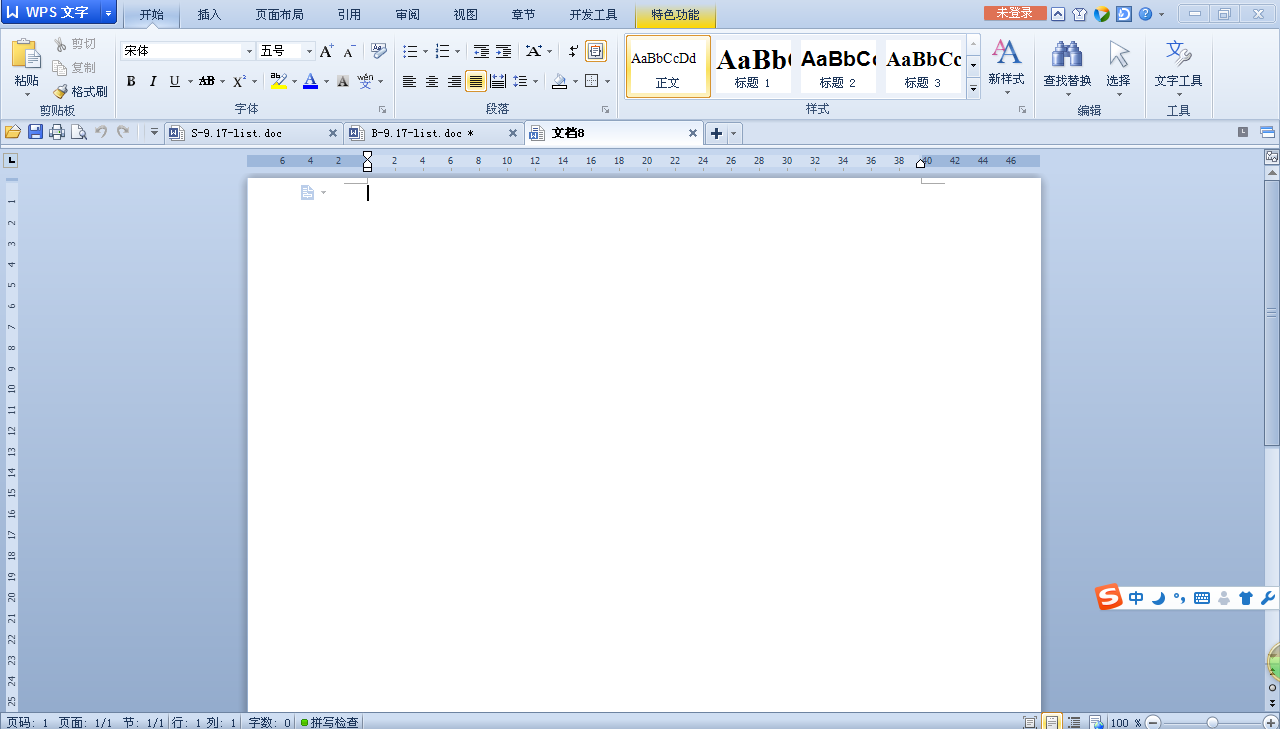Click the vertical scrollbar thumb

coord(1272,313)
